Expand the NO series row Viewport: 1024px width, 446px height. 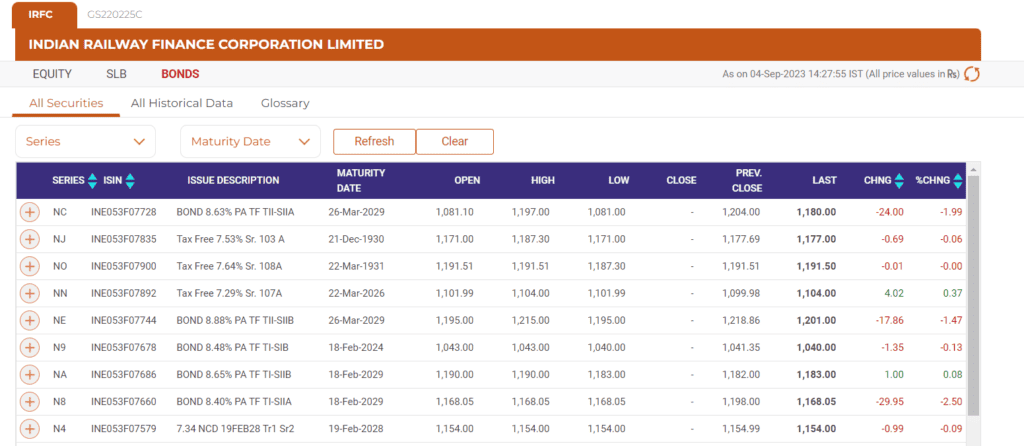[29, 266]
